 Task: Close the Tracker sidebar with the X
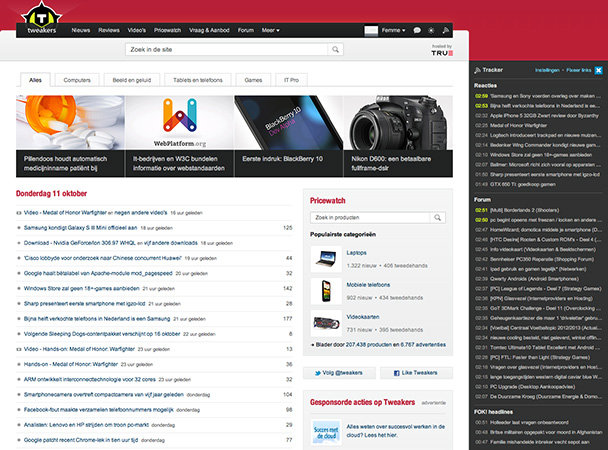[599, 70]
